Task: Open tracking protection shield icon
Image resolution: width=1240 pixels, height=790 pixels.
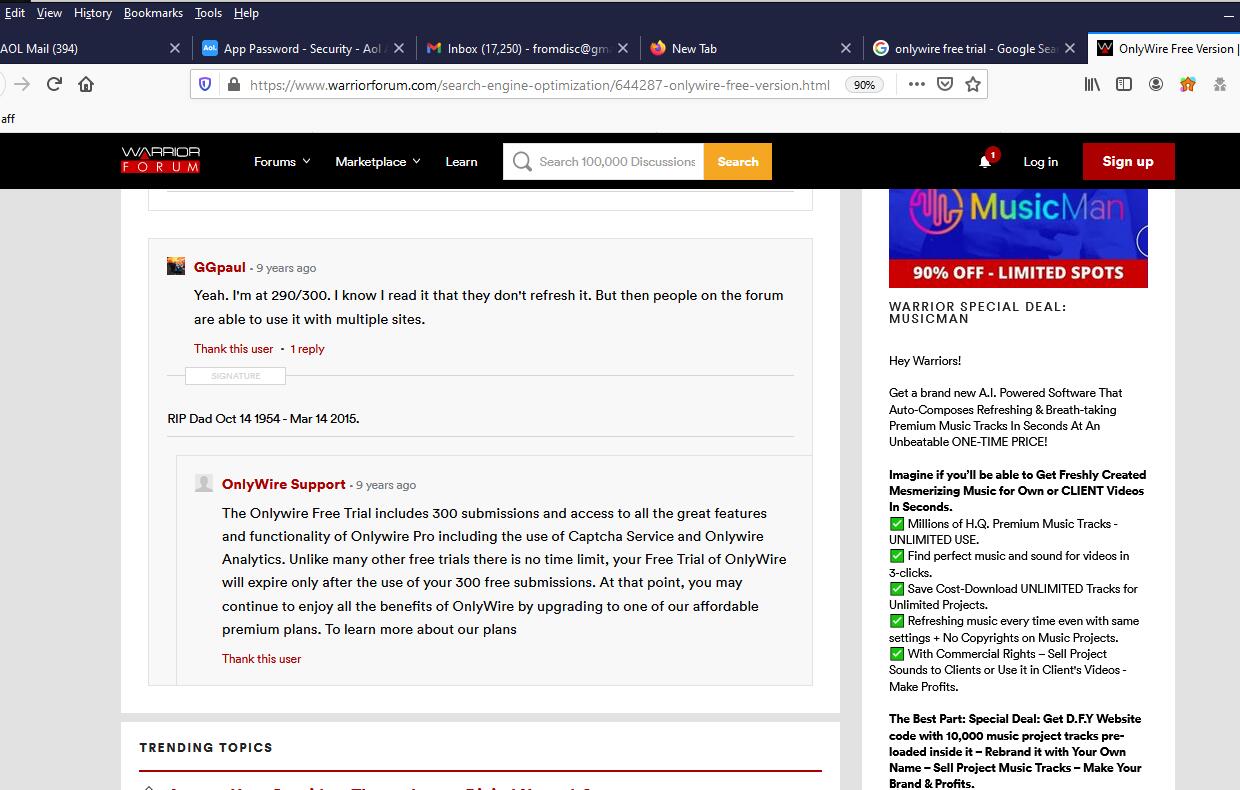Action: pos(205,85)
